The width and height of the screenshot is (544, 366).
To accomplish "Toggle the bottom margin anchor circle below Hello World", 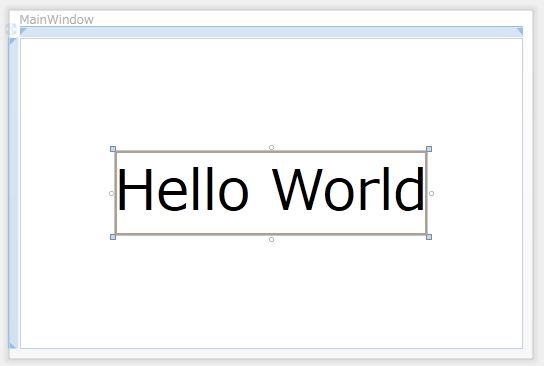I will point(271,239).
